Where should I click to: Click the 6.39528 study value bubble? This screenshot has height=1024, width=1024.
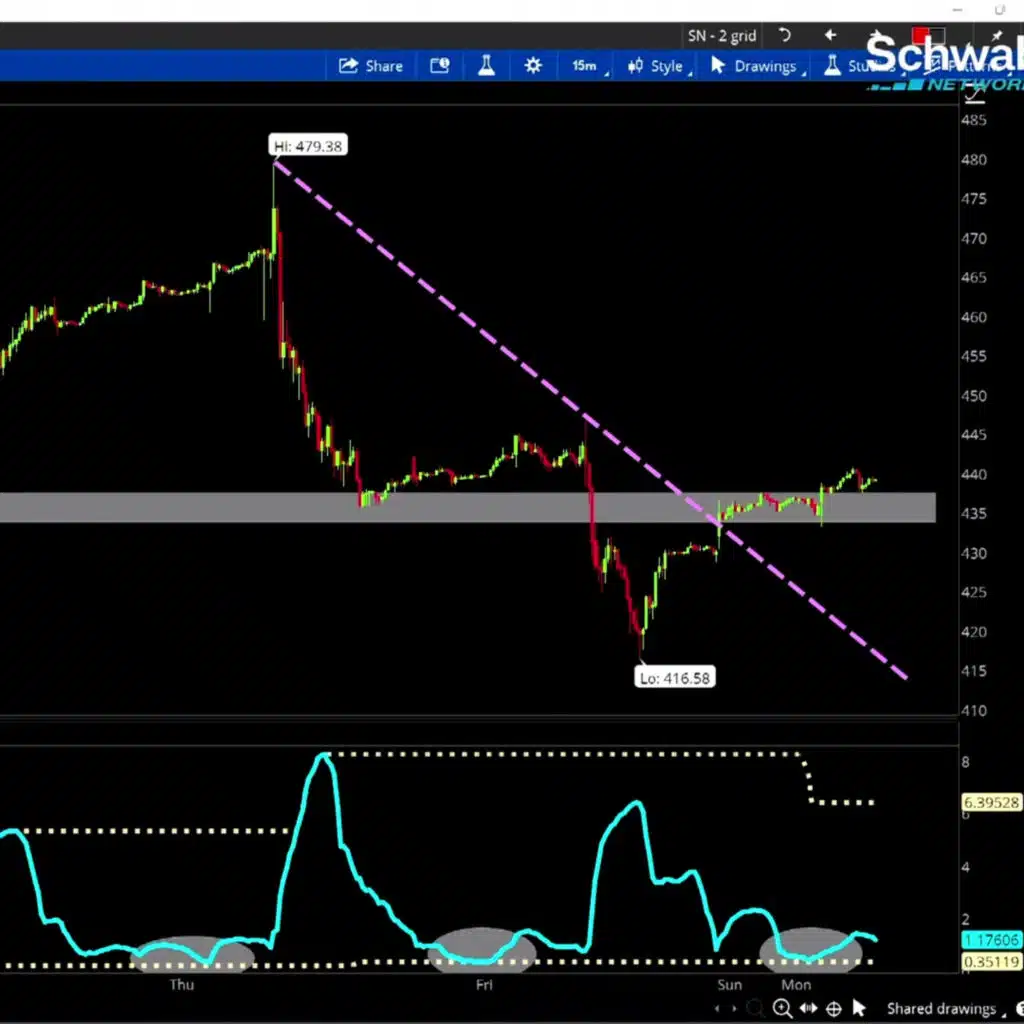pos(991,802)
